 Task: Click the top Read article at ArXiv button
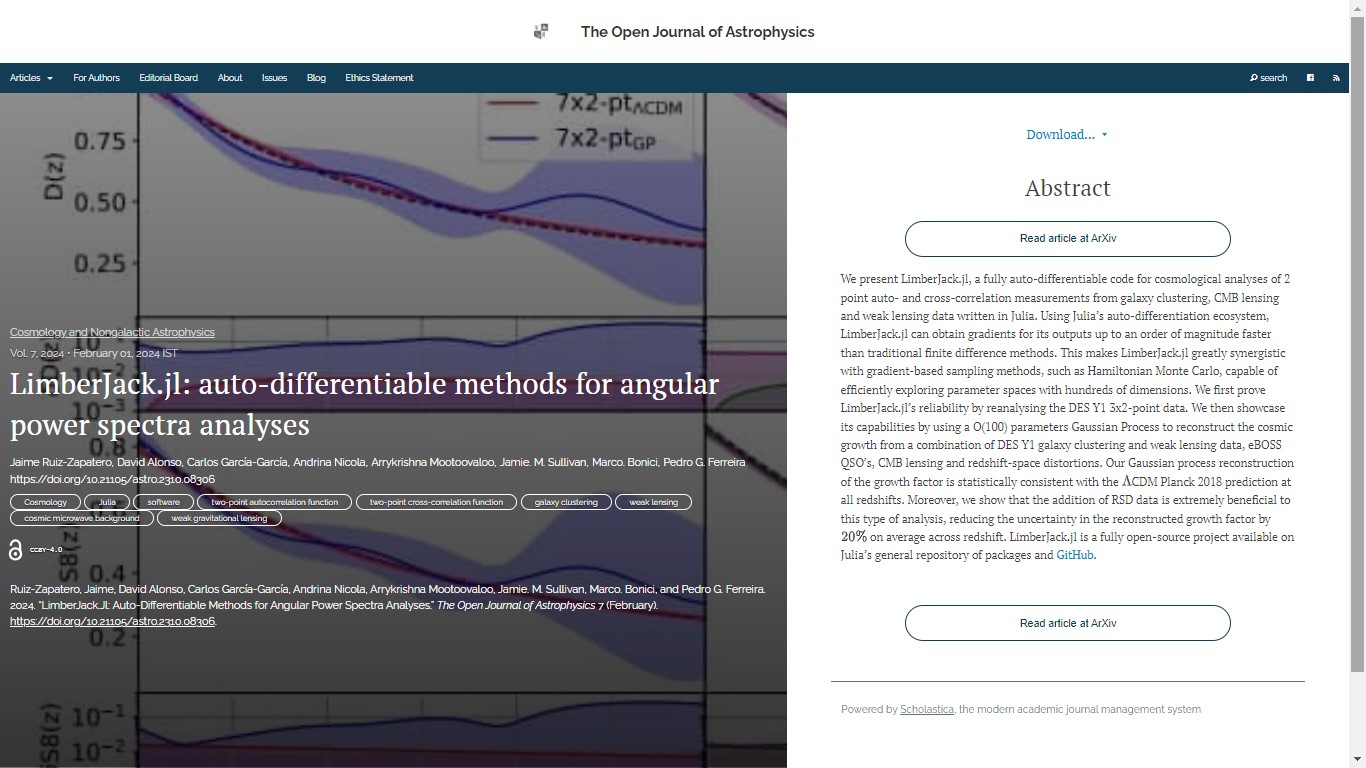(1067, 239)
